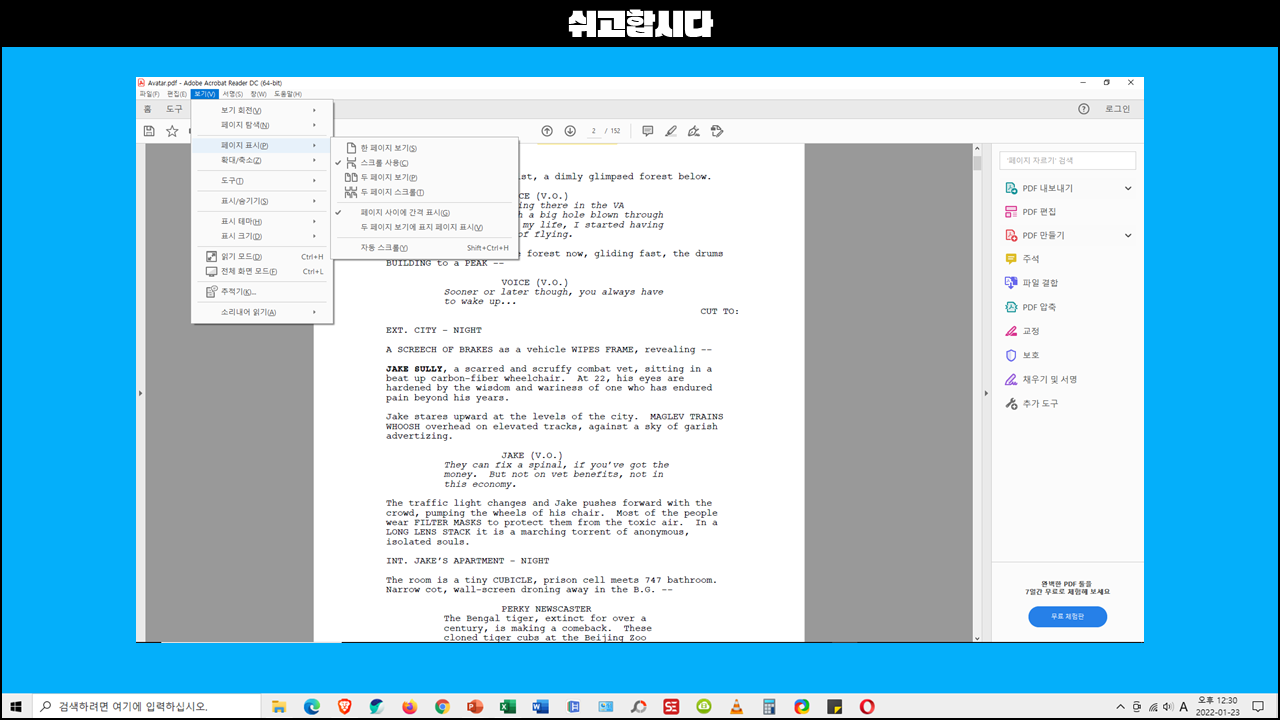Toggle checked 스크롤 사용 option
This screenshot has height=720, width=1280.
[x=425, y=162]
